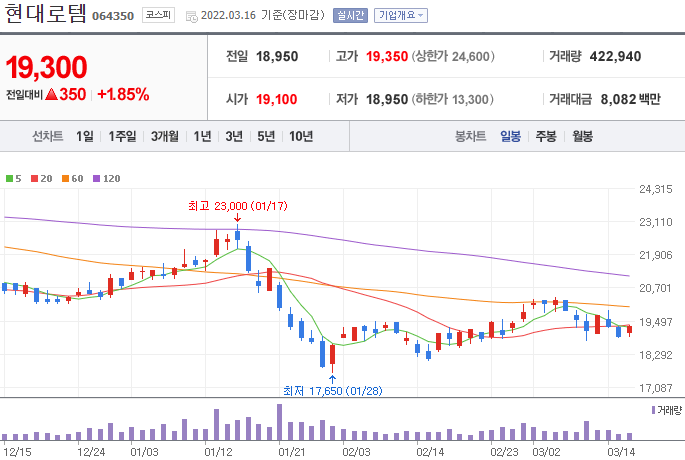Click the 최고 23,000 (01/17) marker
685x460 pixels.
[238, 206]
